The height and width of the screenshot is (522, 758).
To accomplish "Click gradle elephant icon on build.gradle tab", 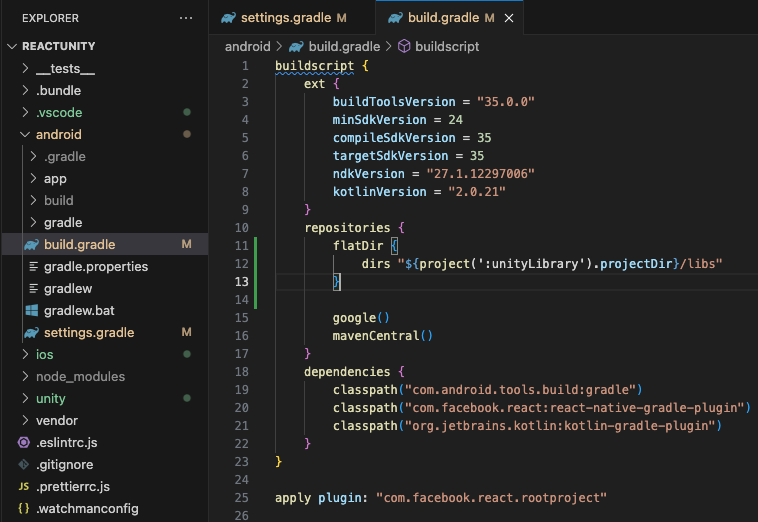I will tap(395, 18).
